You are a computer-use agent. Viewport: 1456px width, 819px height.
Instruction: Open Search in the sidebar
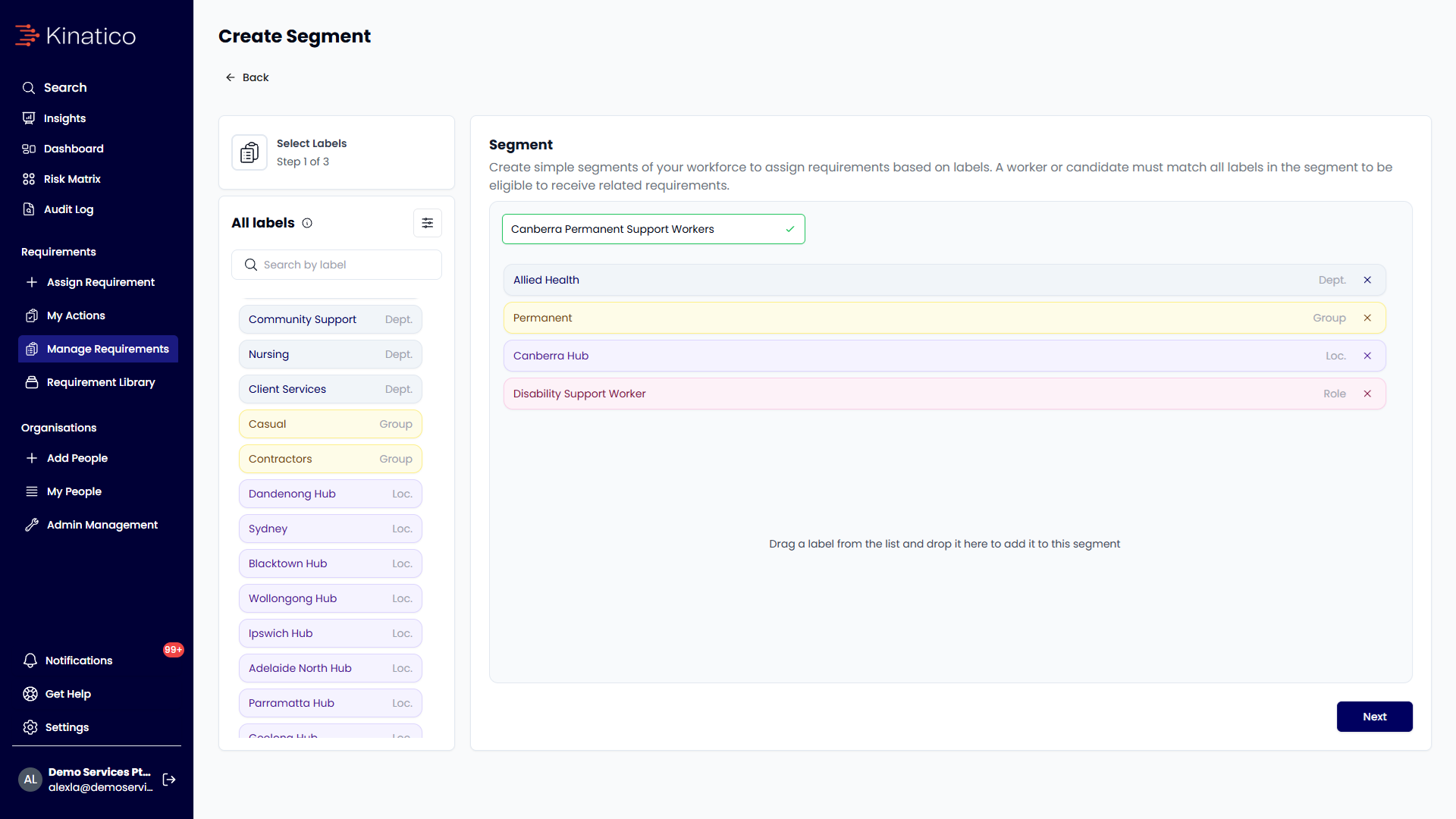[55, 88]
